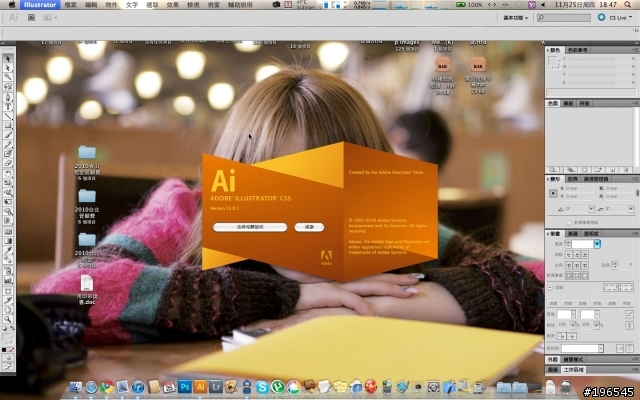Image resolution: width=640 pixels, height=400 pixels.
Task: Toggle projecting cap stroke option
Action: click(585, 254)
